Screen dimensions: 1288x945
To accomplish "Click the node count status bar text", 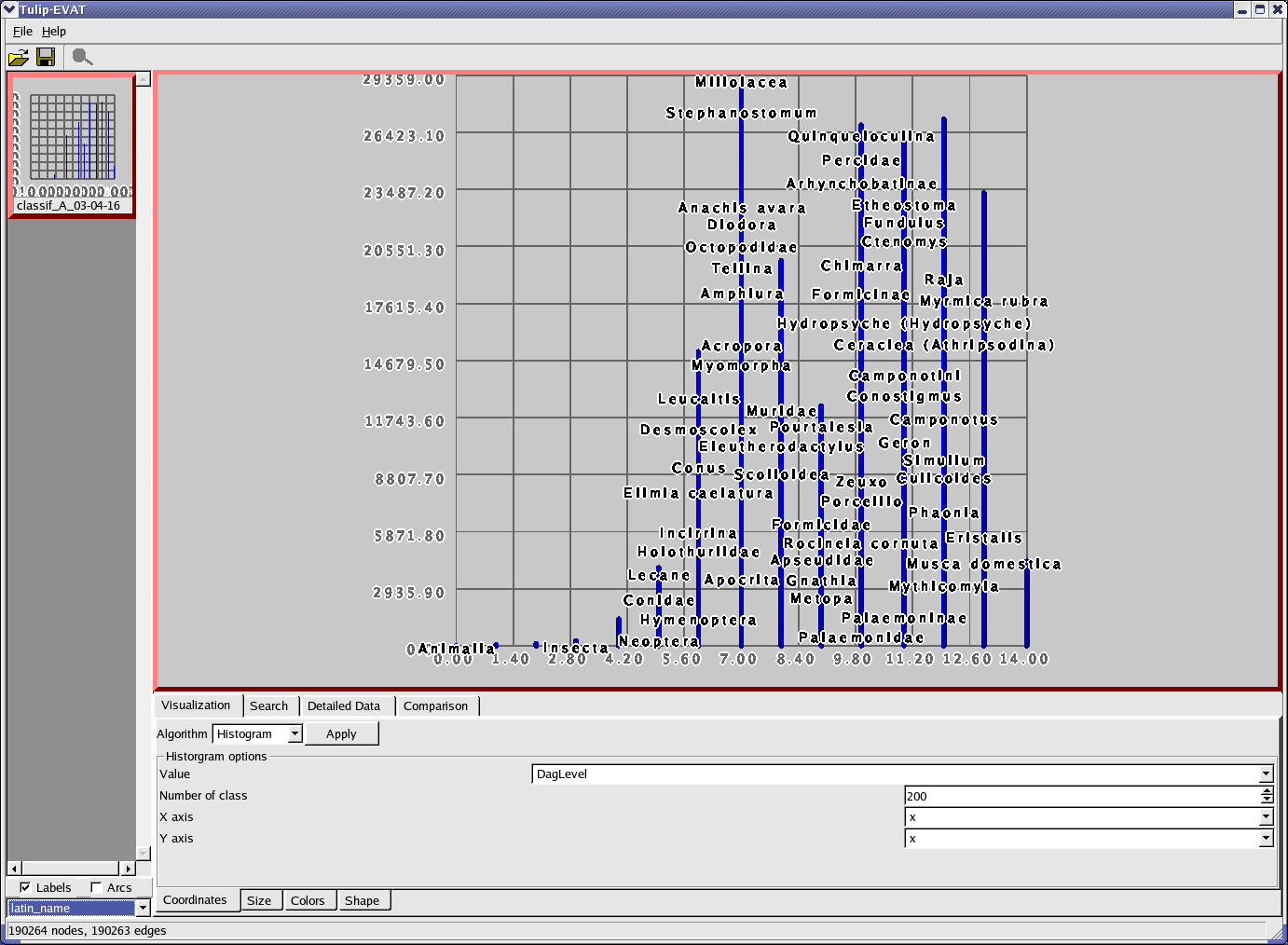I will click(x=88, y=930).
